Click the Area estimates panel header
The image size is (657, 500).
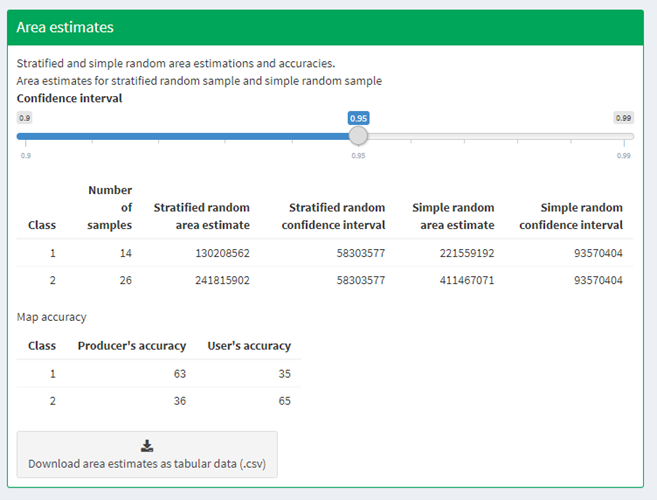coord(325,28)
